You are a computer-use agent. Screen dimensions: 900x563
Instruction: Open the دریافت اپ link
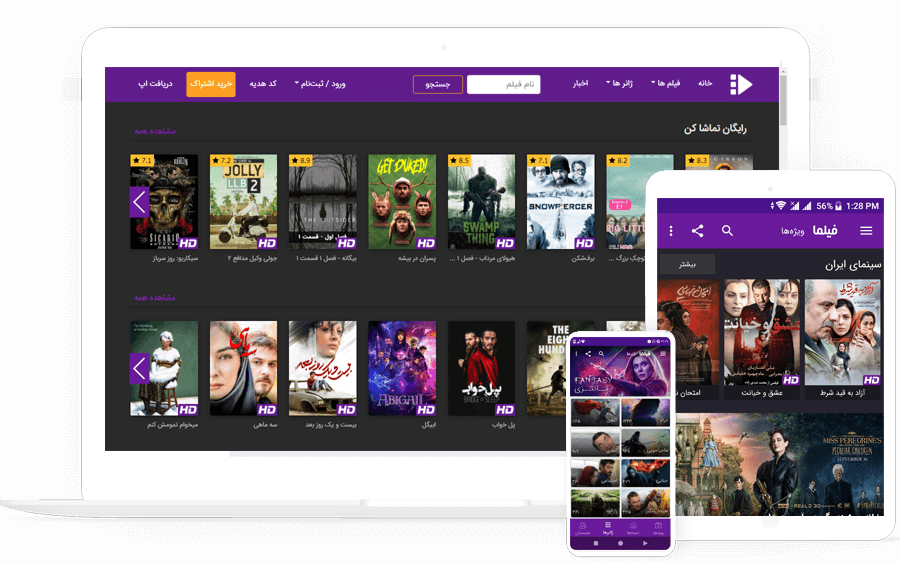(155, 84)
